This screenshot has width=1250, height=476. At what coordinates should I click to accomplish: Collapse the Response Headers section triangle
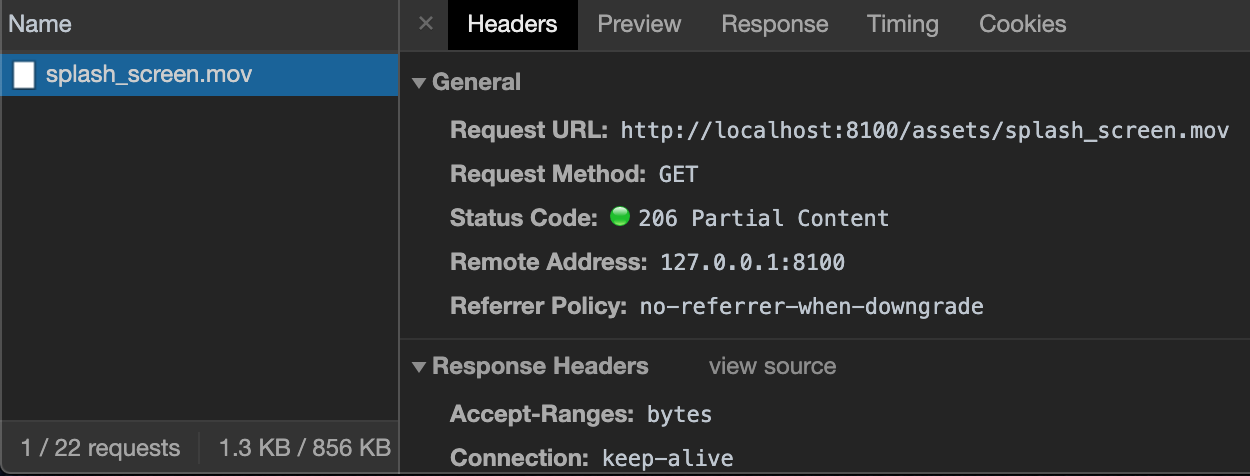coord(419,367)
